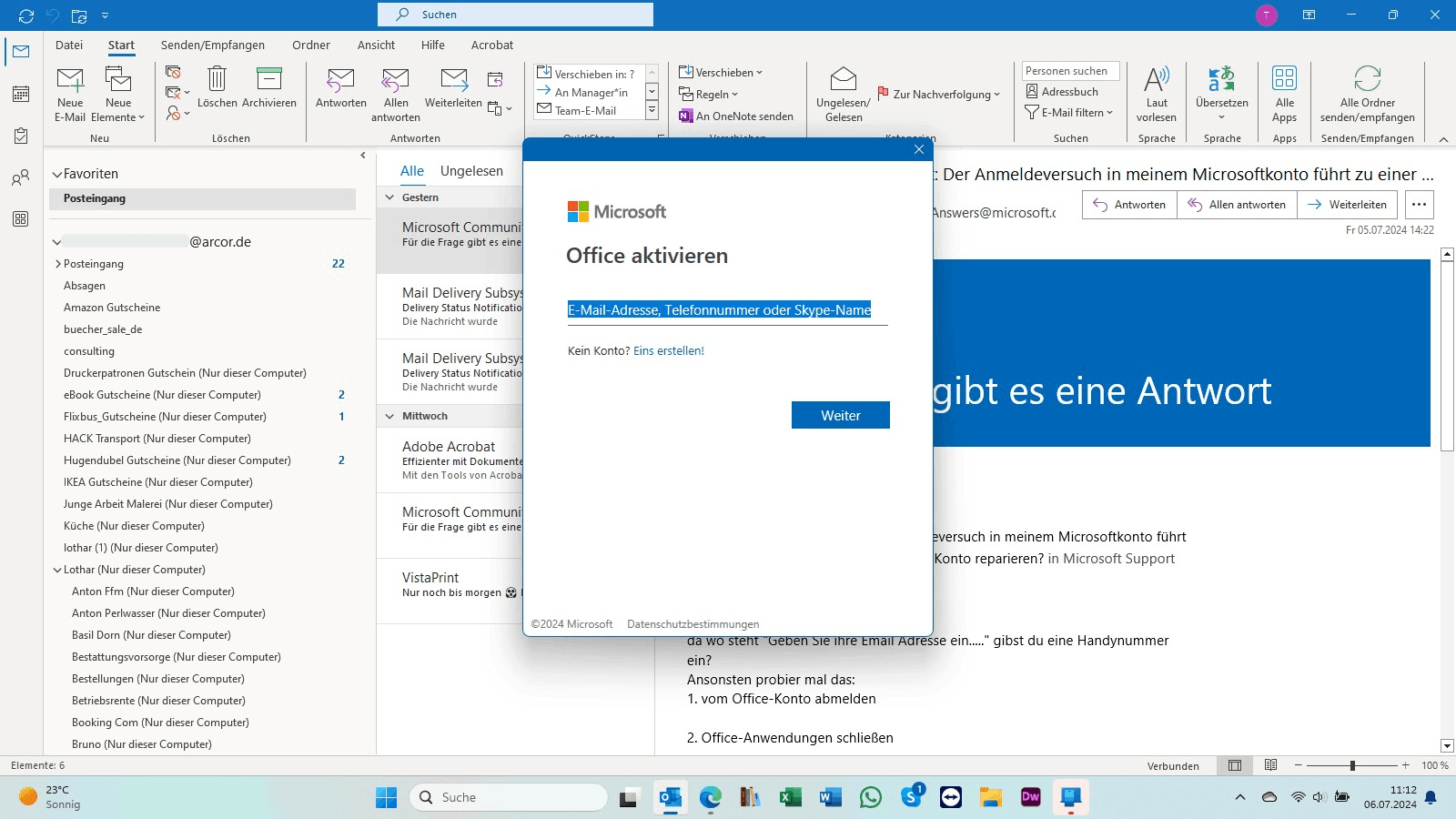Reply using the ribbon Antworten icon
The width and height of the screenshot is (1456, 819).
point(341,88)
